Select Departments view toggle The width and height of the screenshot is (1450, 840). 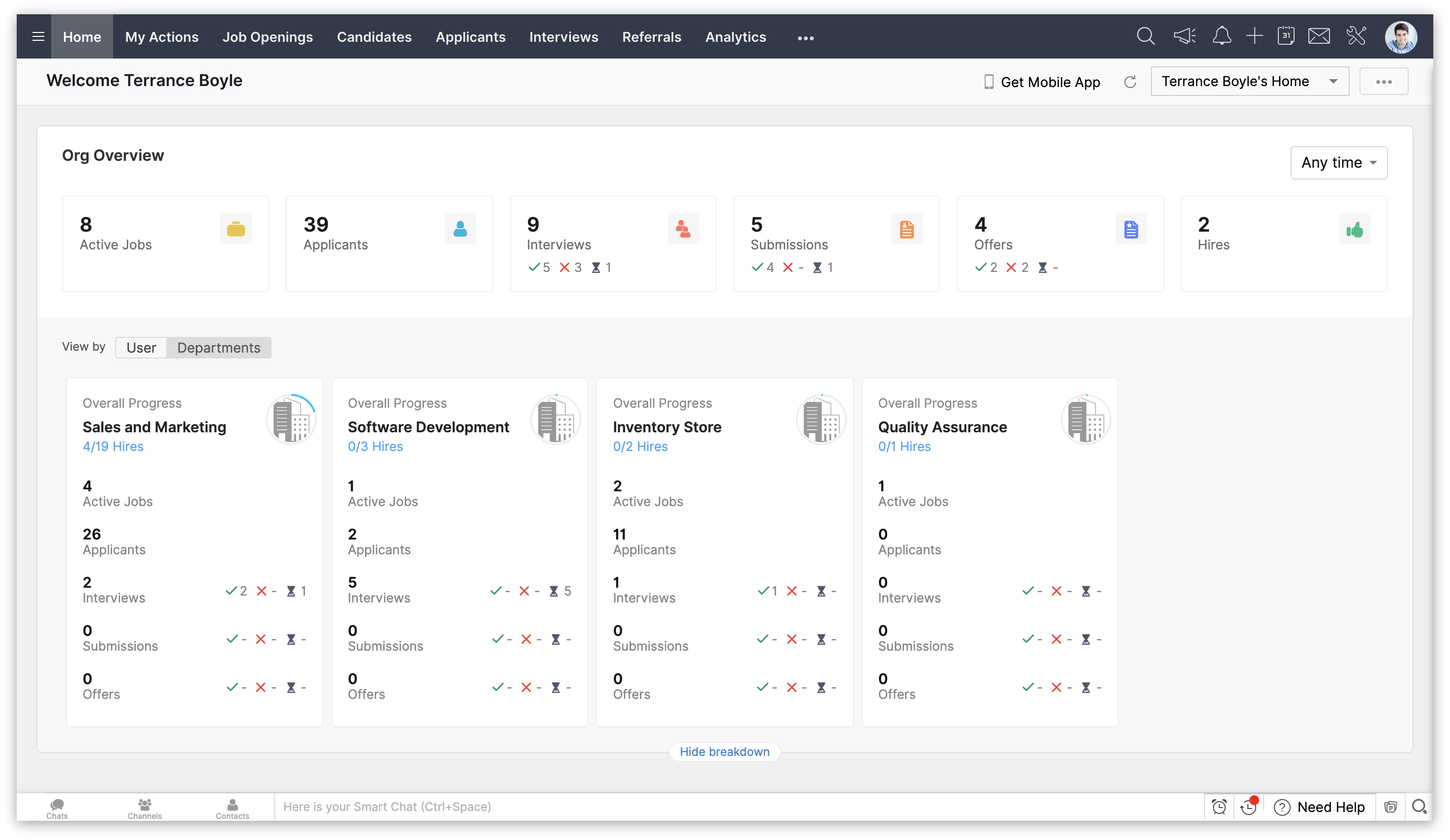click(x=218, y=347)
